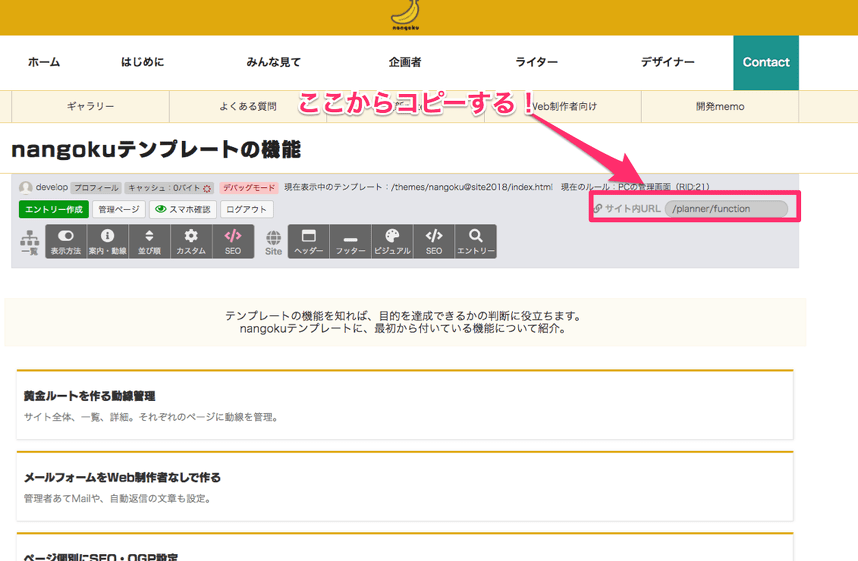
Task: Open the Contact navigation tab
Action: point(766,62)
